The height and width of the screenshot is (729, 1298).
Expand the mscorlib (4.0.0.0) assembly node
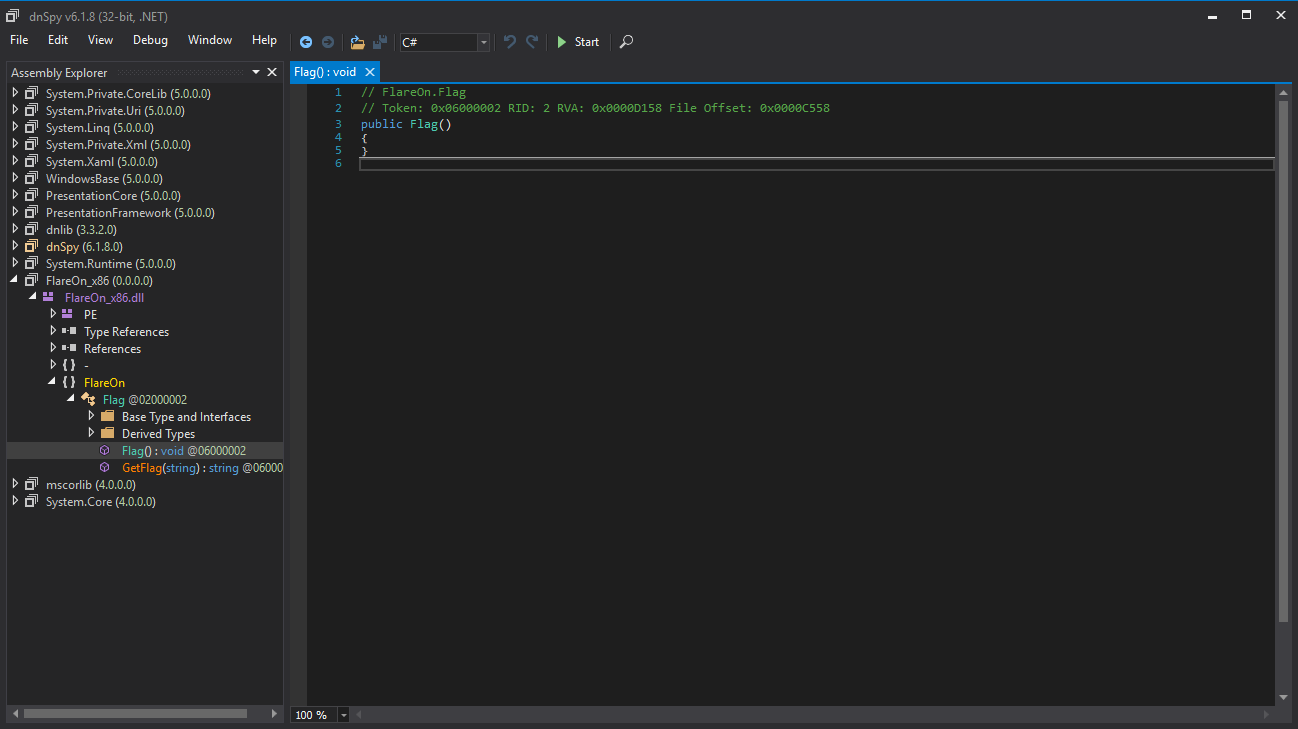[x=15, y=484]
